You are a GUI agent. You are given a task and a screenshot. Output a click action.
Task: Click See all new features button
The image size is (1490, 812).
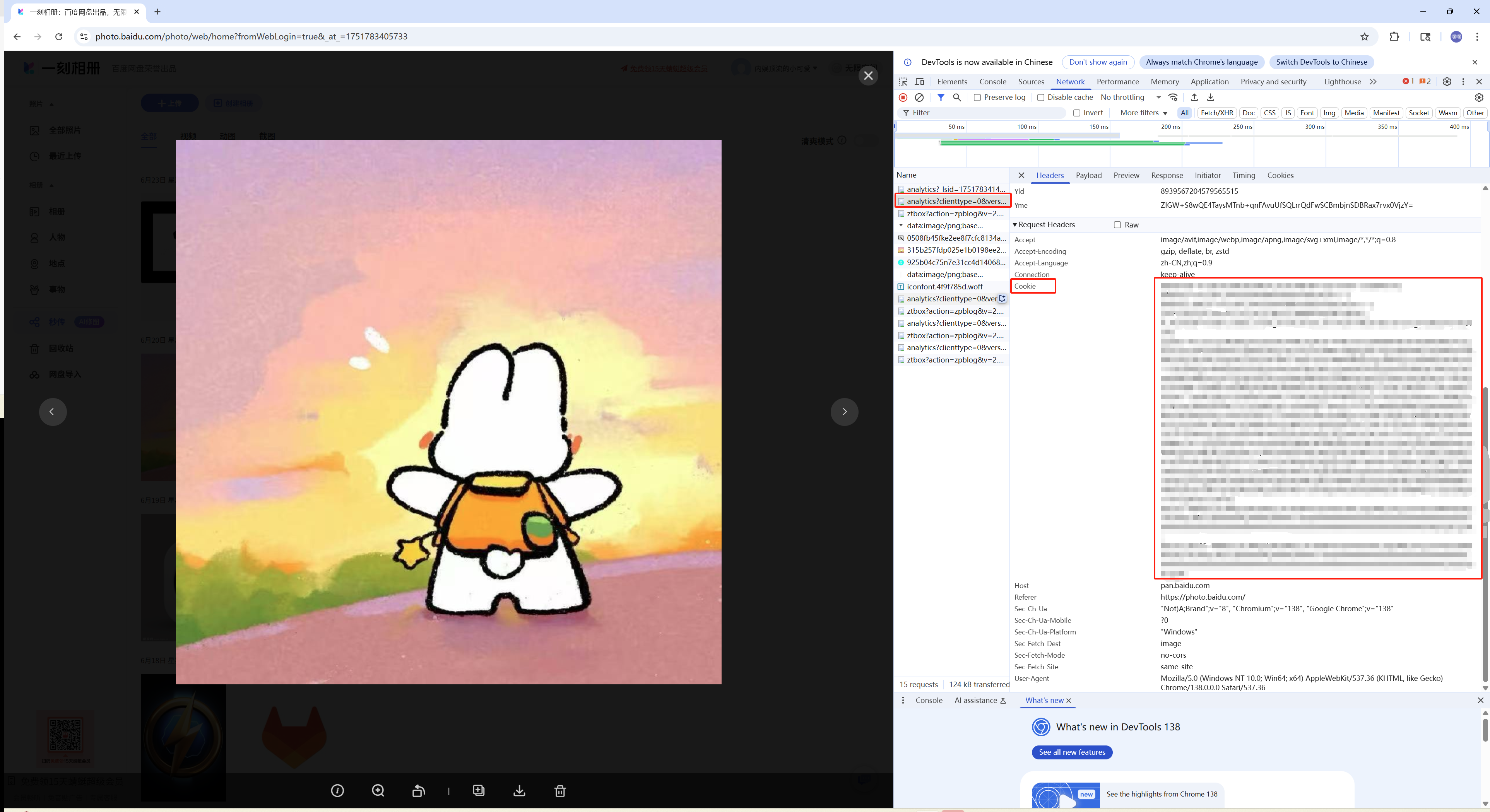click(1072, 752)
